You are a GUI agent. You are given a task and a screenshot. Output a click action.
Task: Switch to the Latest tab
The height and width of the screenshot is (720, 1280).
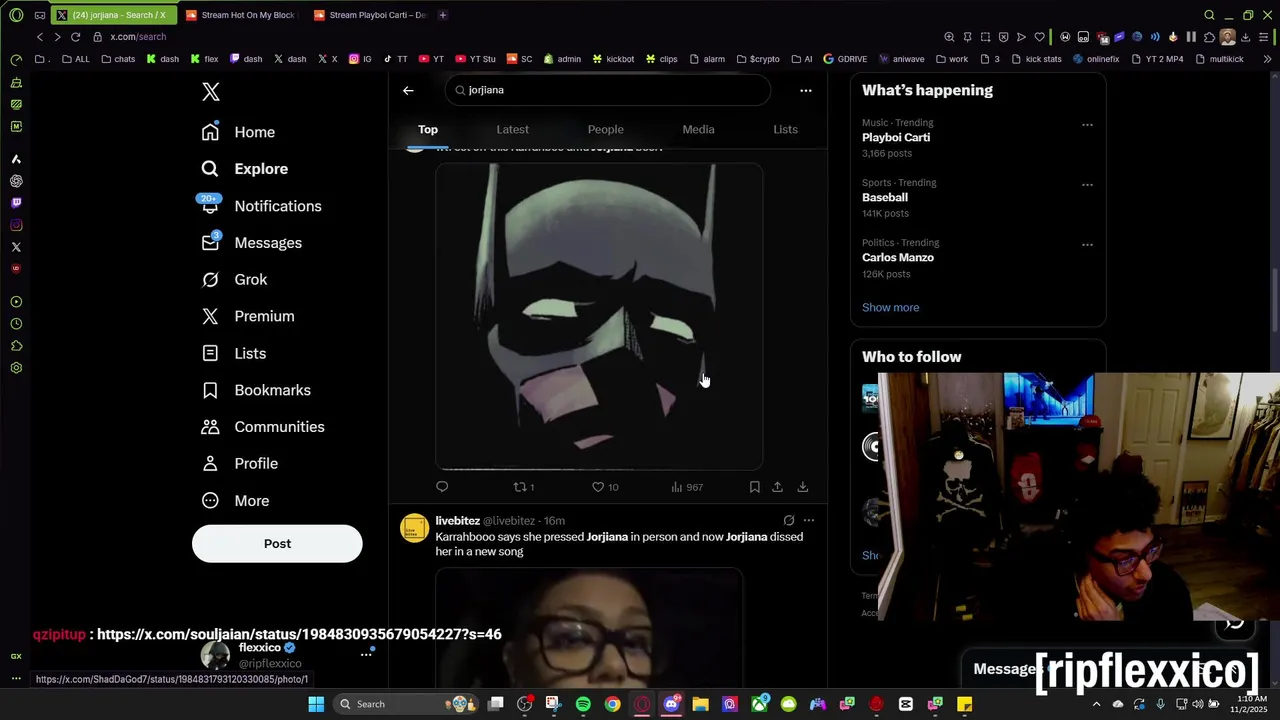(512, 129)
